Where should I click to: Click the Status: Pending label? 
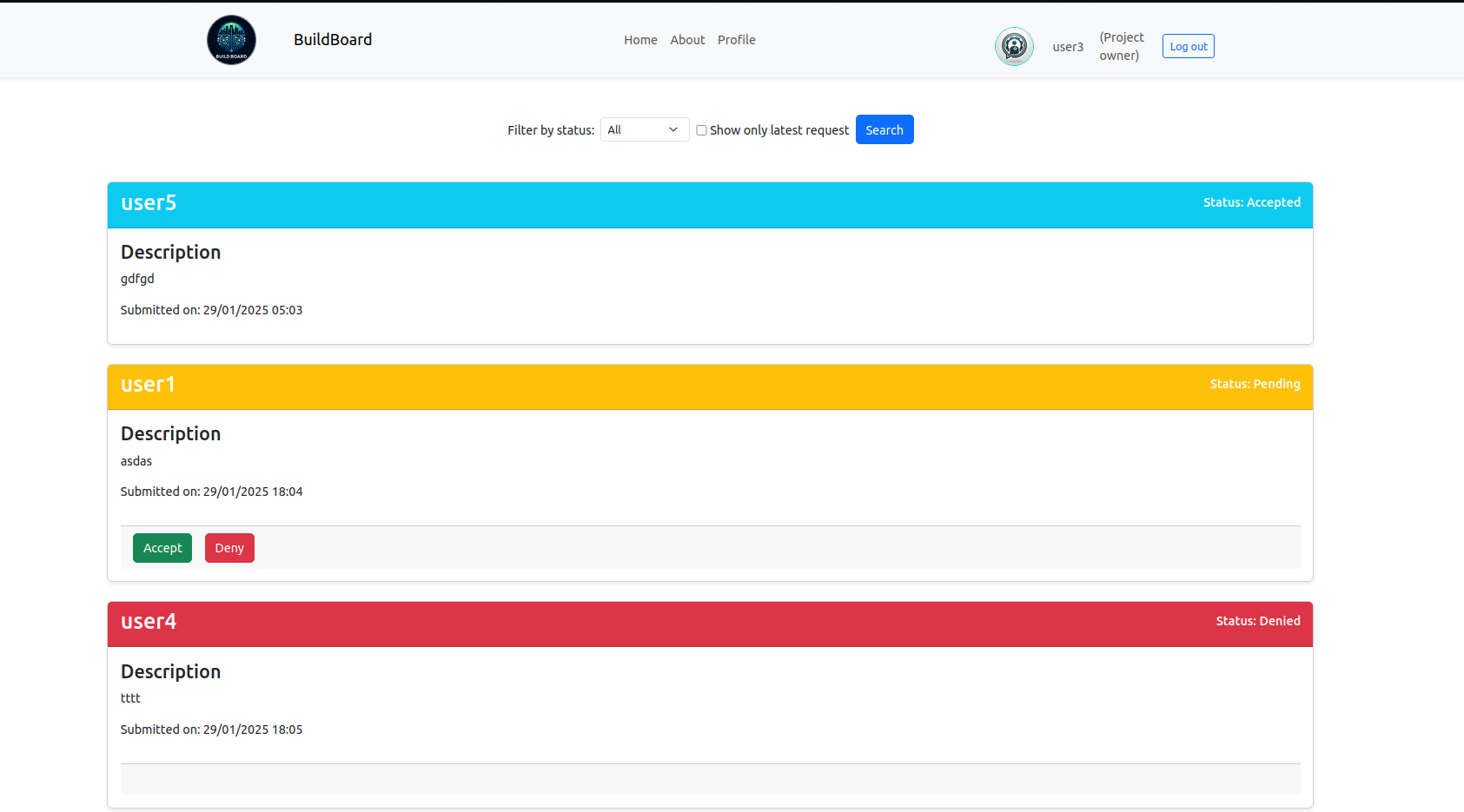[x=1255, y=384]
